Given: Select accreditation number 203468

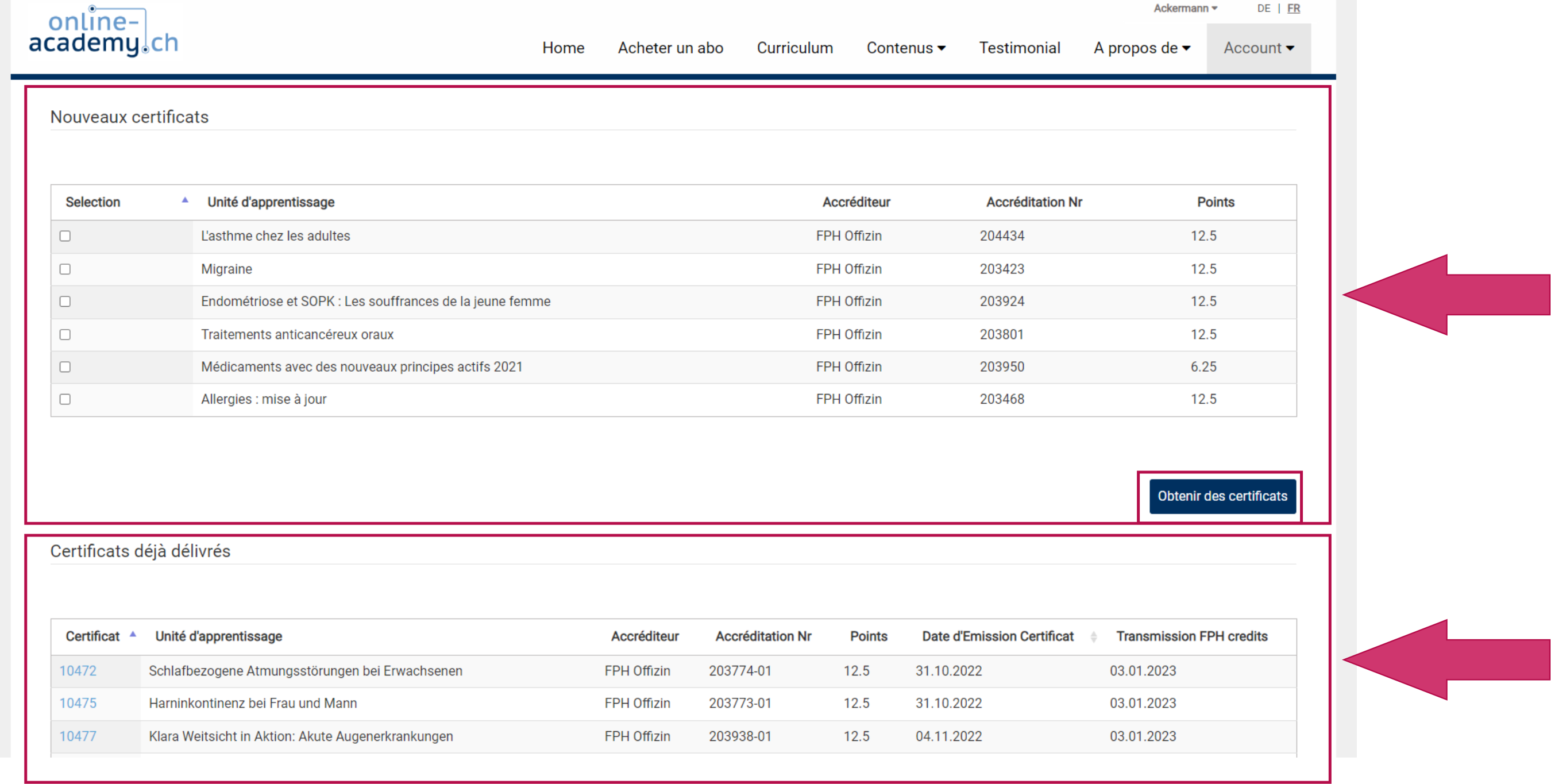Looking at the screenshot, I should pyautogui.click(x=1001, y=400).
